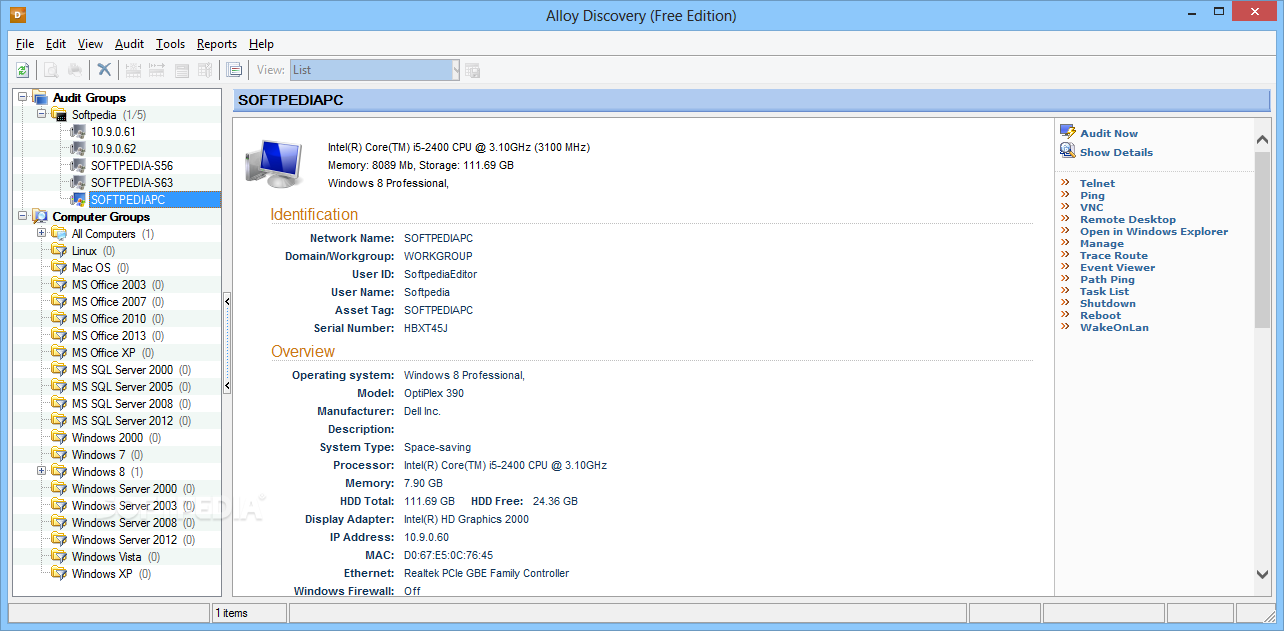Select Windows Server 2008 group
The height and width of the screenshot is (631, 1284).
point(124,523)
